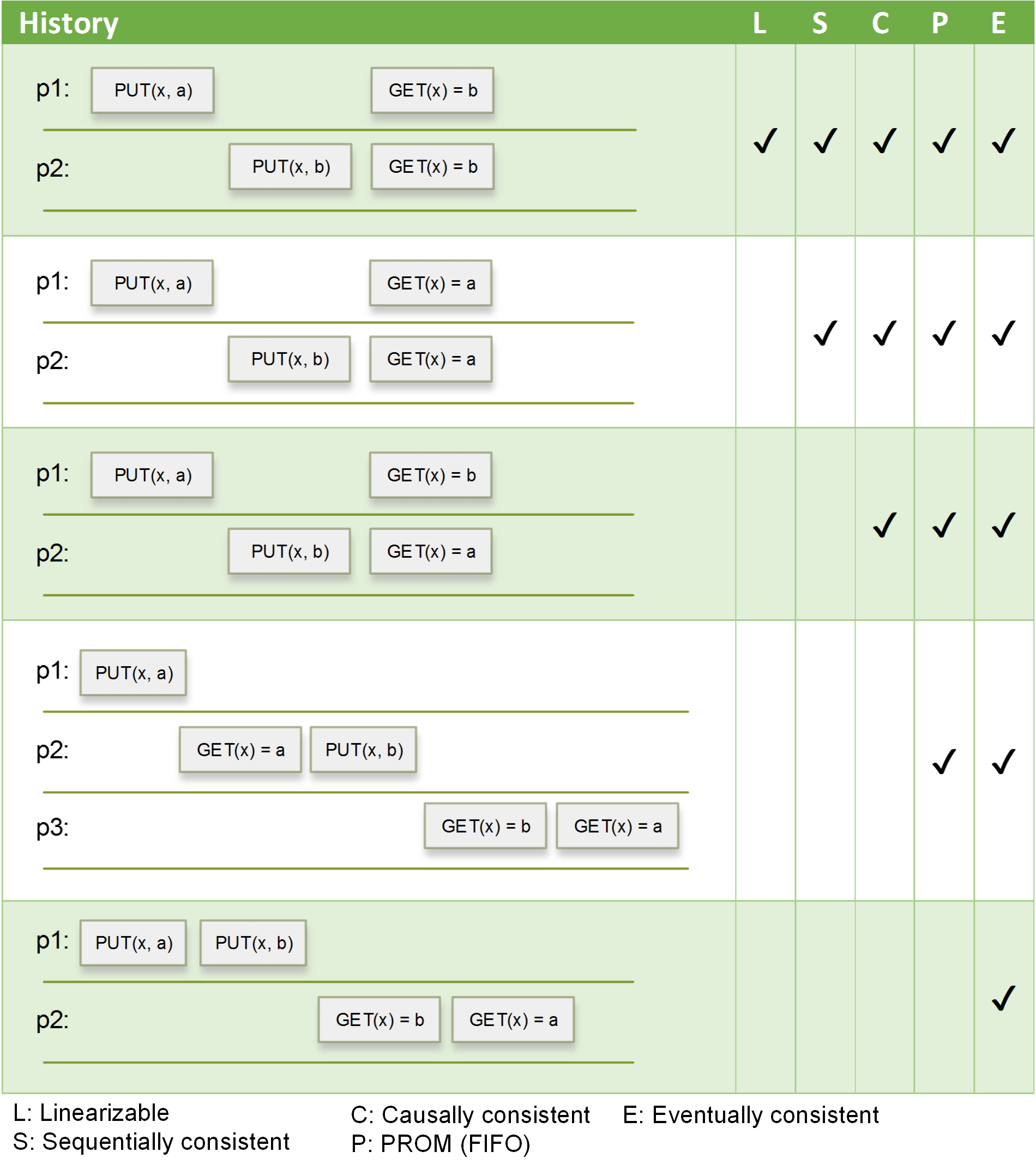Click the S column checkmark in the second history
The width and height of the screenshot is (1036, 1170).
825,333
